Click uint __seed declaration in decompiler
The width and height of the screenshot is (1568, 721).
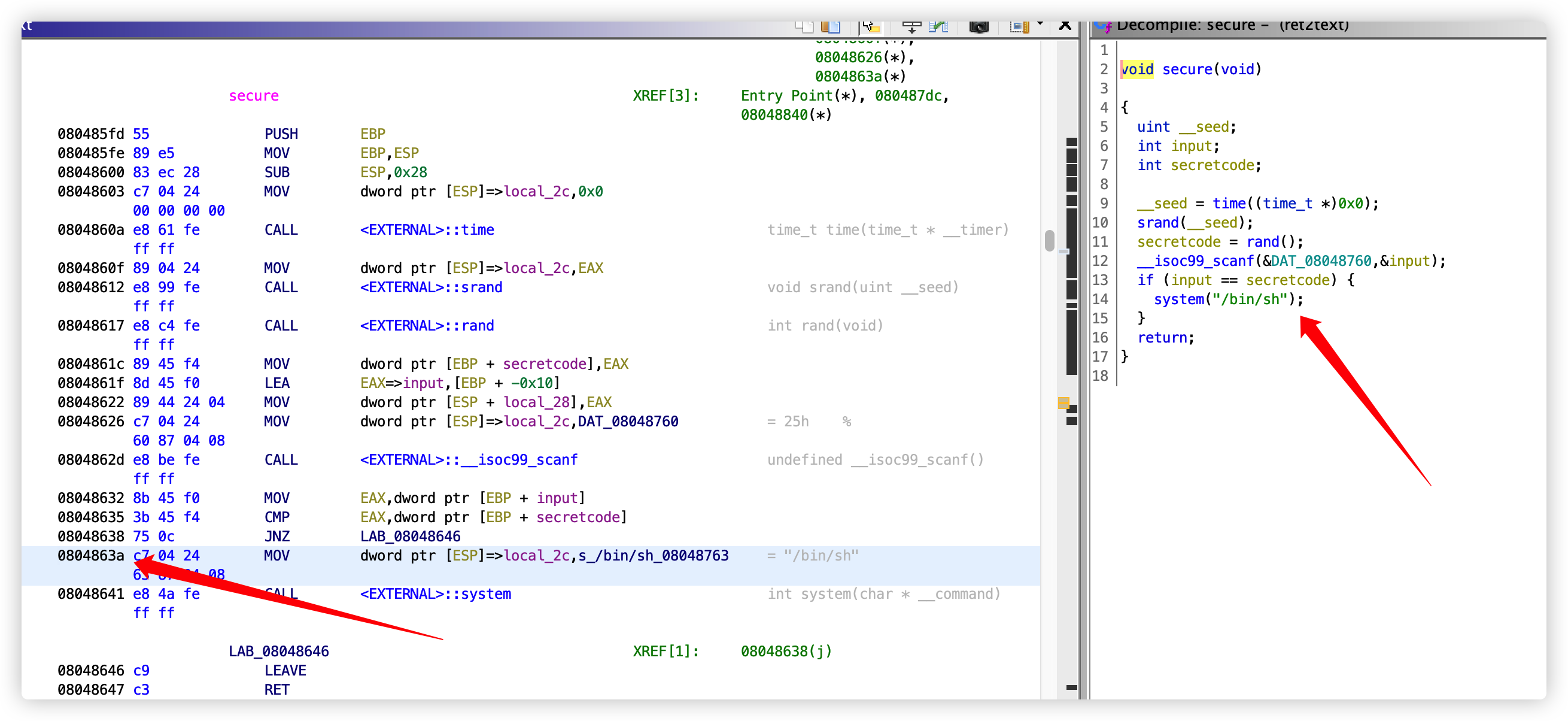pos(1186,127)
